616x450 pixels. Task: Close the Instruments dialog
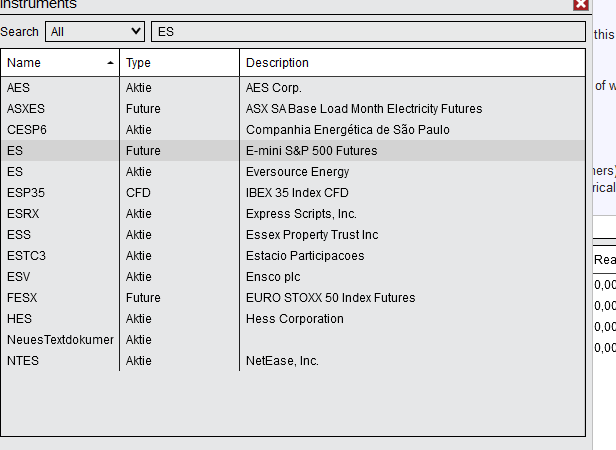pyautogui.click(x=580, y=5)
